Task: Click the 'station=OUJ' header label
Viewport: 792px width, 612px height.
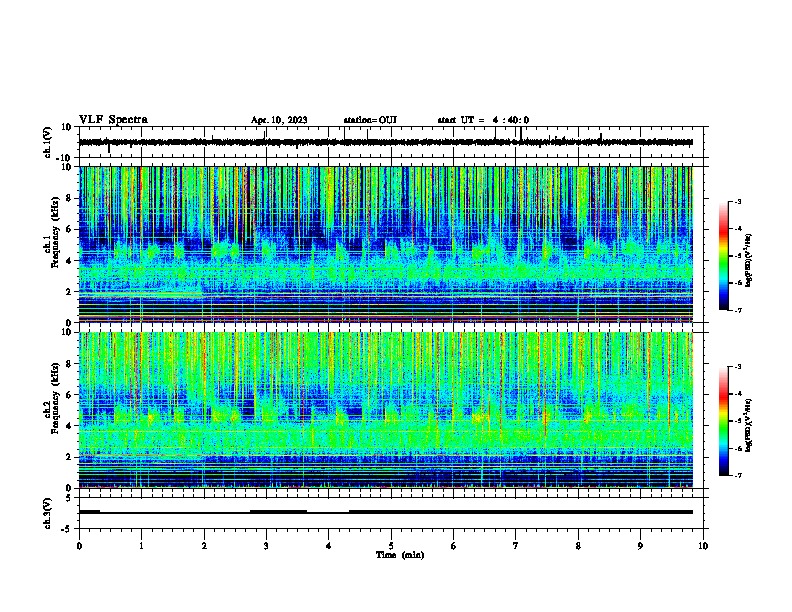Action: pyautogui.click(x=370, y=120)
